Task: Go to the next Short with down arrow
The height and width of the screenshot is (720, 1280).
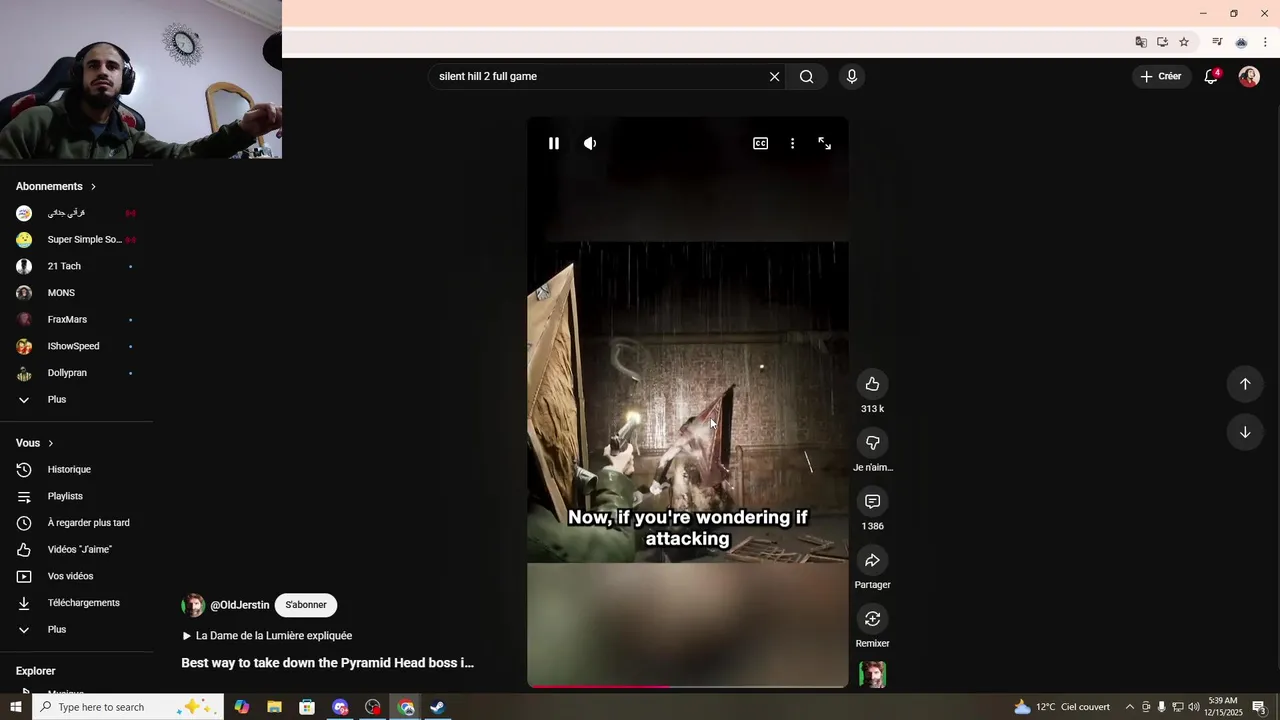Action: coord(1245,432)
